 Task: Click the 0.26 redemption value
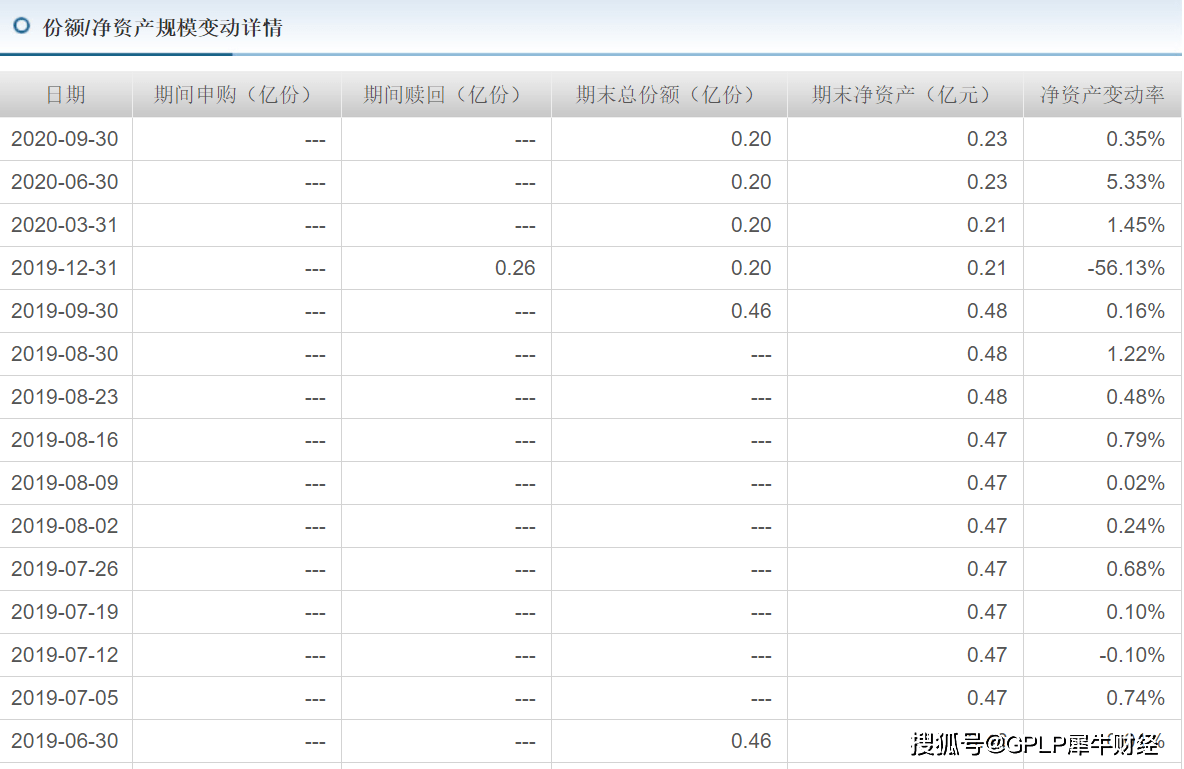coord(515,268)
